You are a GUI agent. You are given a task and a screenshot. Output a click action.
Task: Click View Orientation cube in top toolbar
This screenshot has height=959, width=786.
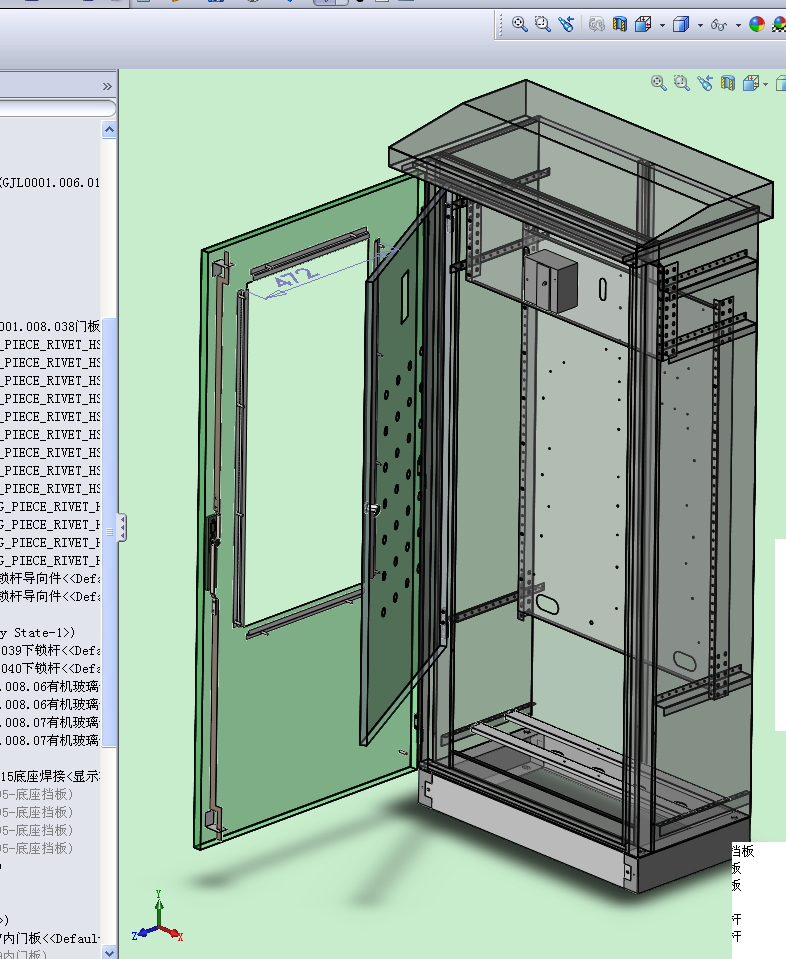[x=643, y=24]
